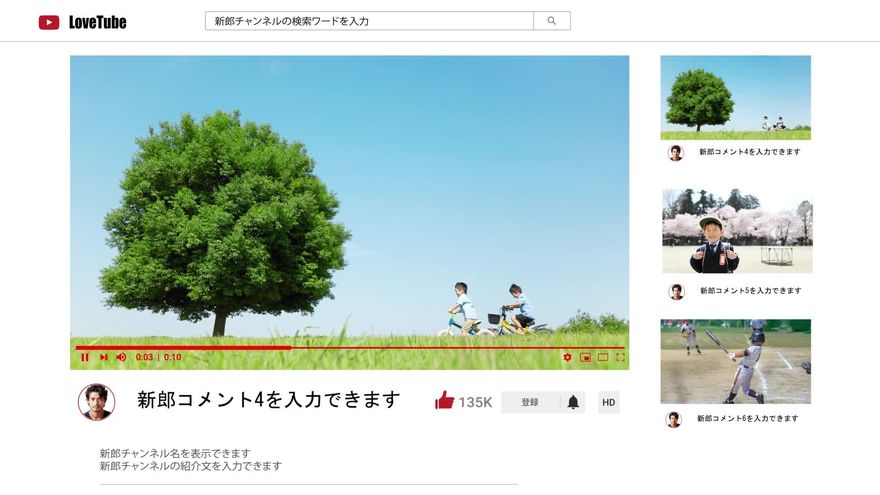Click the video title 新郎コメント4を入力できます
880x495 pixels.
coord(269,400)
